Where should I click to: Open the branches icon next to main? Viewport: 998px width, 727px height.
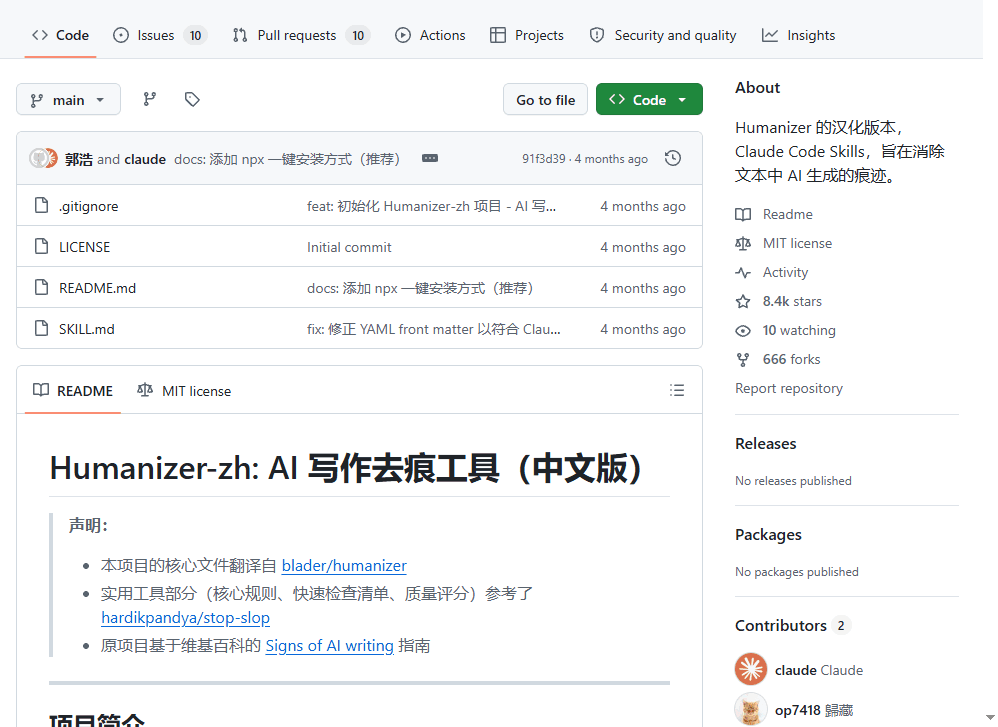(x=150, y=99)
